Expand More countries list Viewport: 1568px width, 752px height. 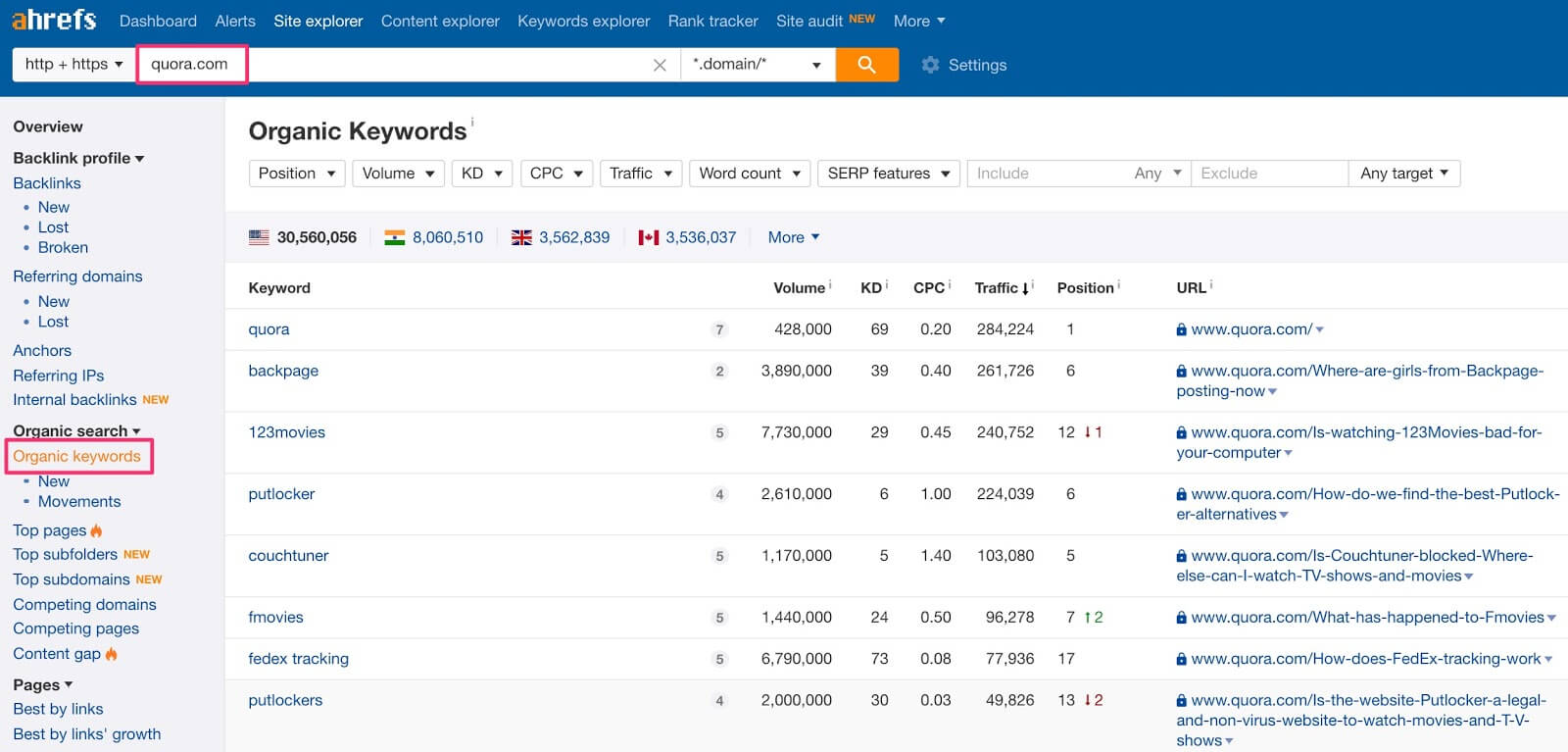794,237
